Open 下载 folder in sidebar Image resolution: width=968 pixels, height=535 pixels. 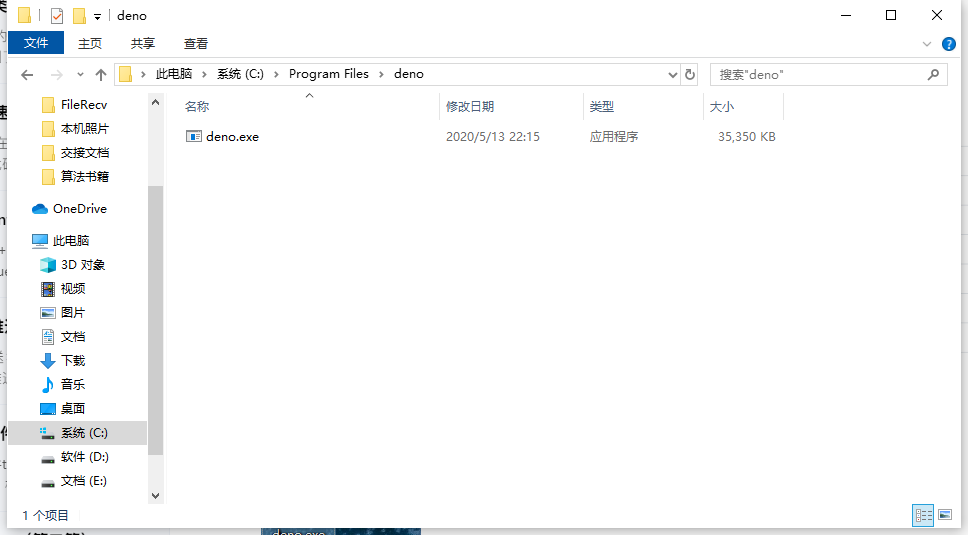(62, 360)
